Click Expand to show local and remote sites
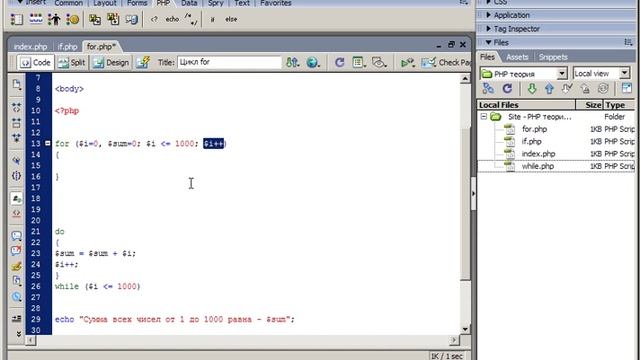Screen dimensions: 640x360 point(627,89)
